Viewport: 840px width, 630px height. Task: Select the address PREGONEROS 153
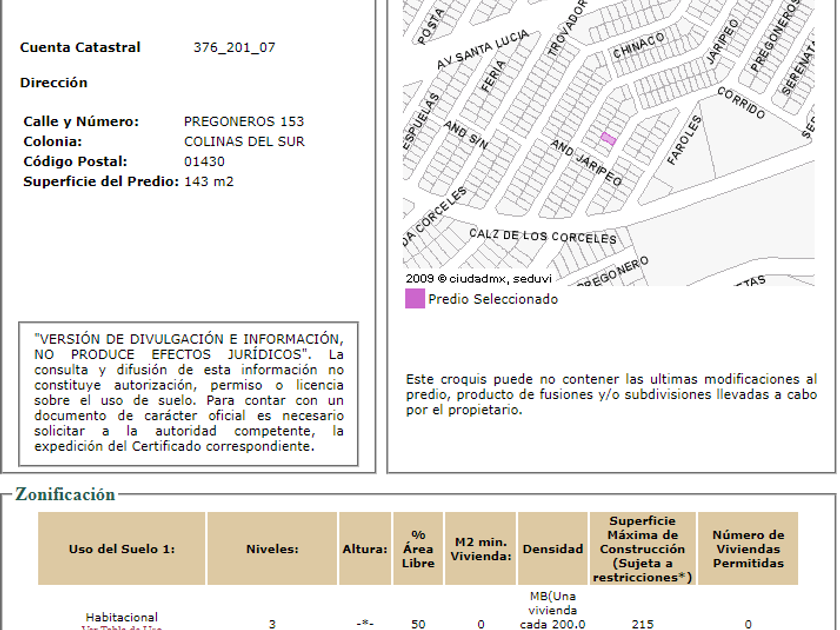tap(244, 121)
